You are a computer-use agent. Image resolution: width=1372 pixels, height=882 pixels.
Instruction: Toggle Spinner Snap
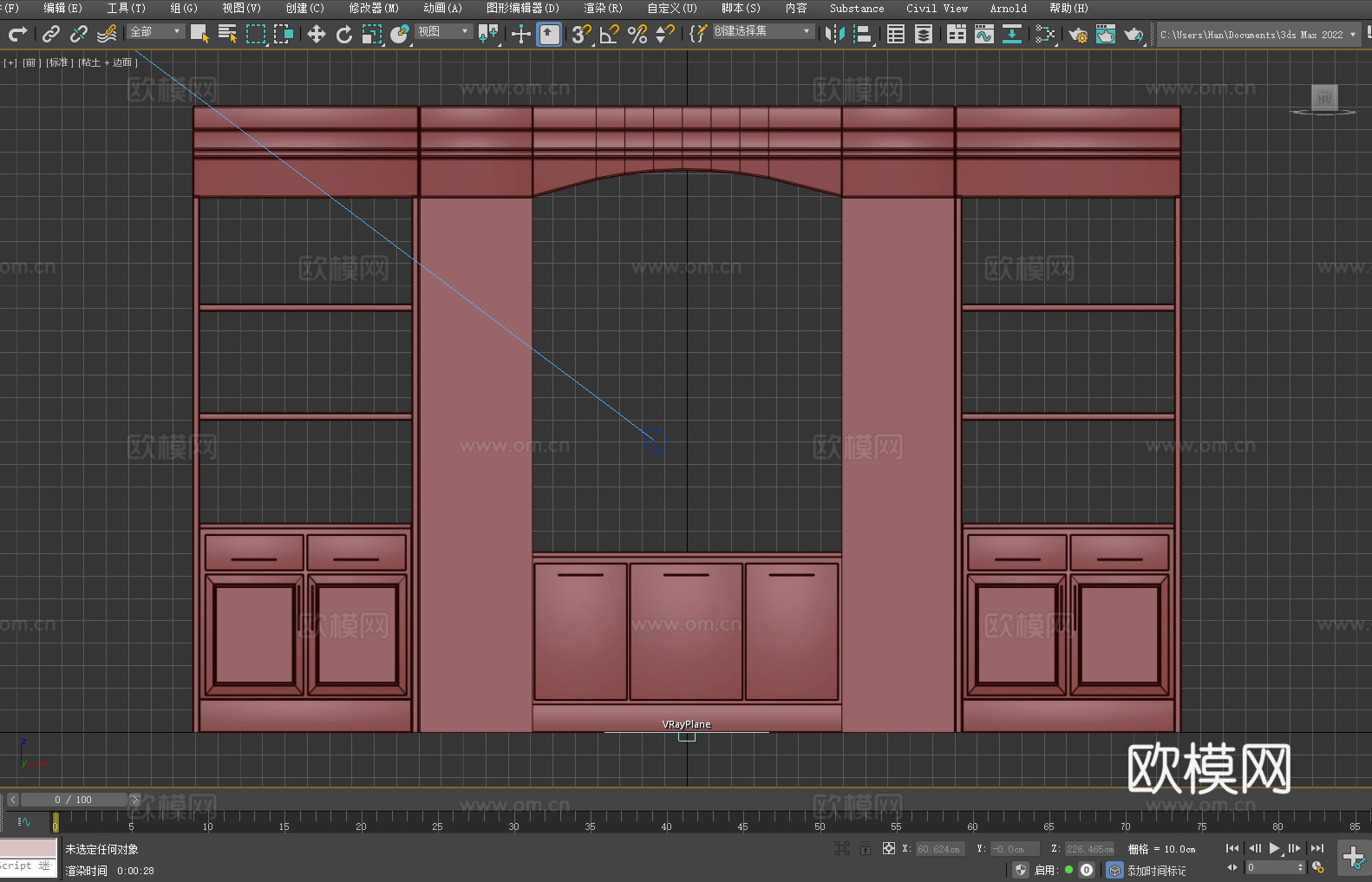click(665, 34)
